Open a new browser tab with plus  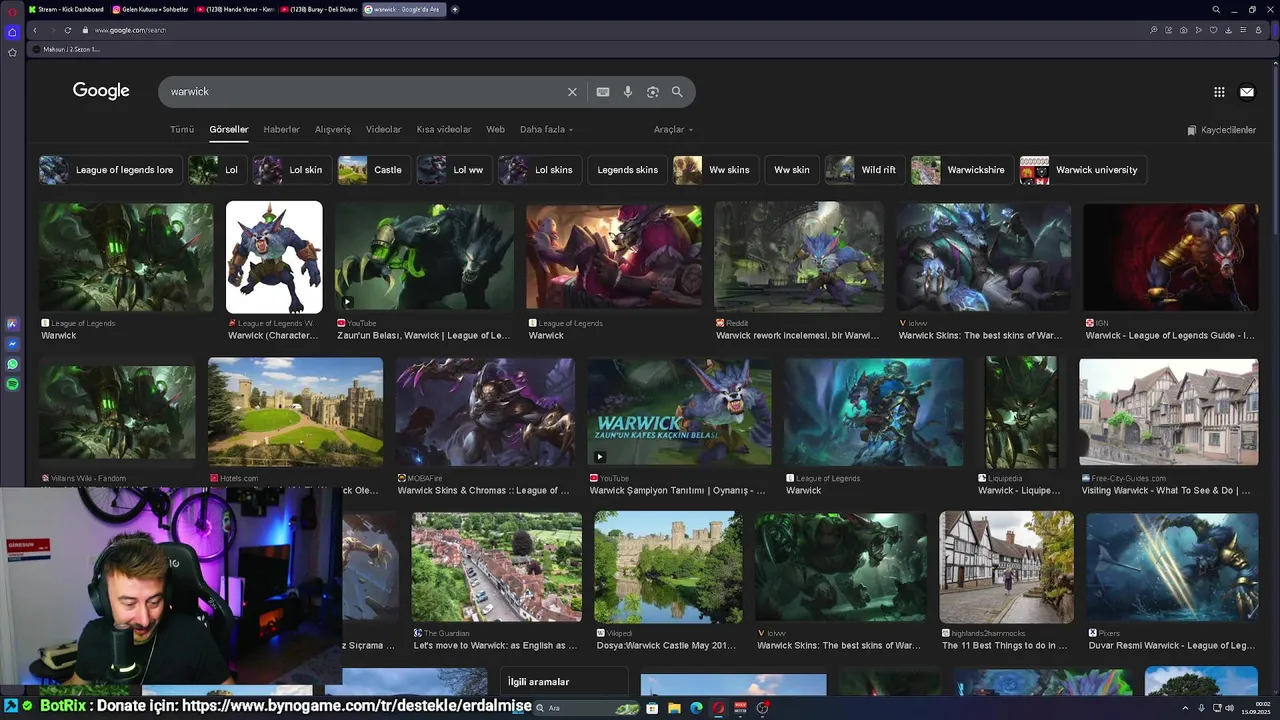[x=455, y=9]
